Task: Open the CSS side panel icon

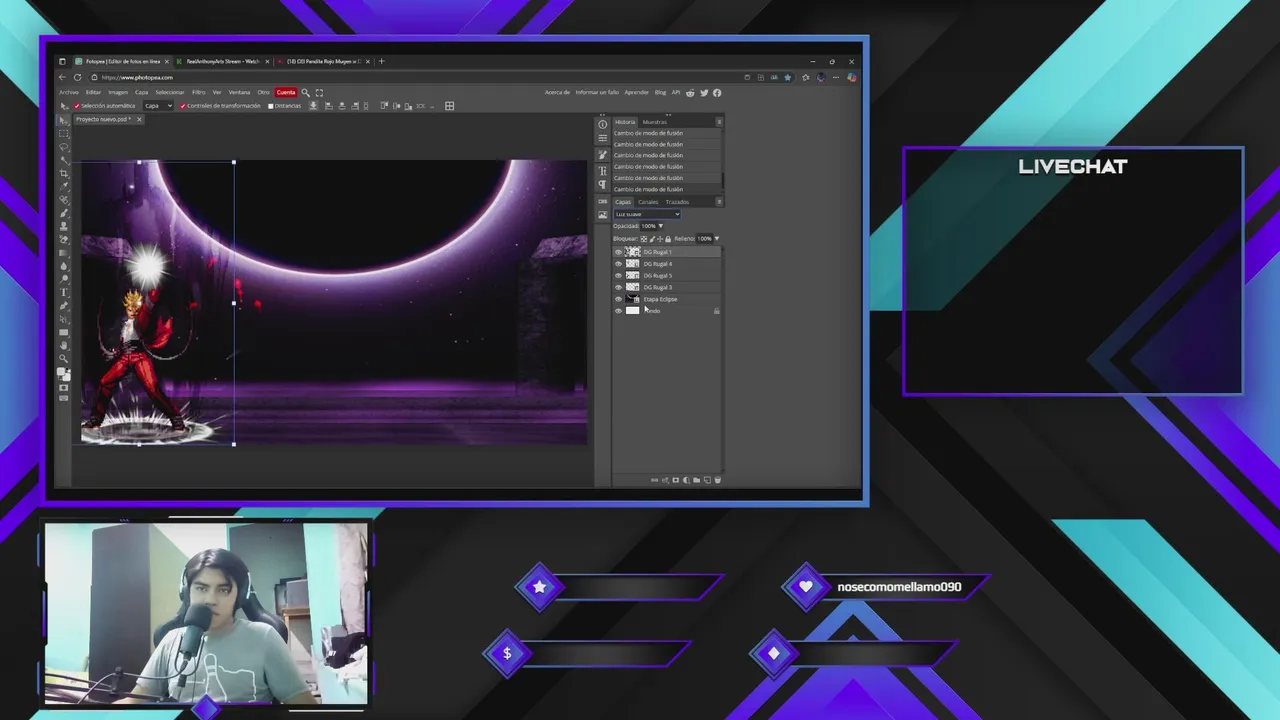Action: tap(602, 201)
